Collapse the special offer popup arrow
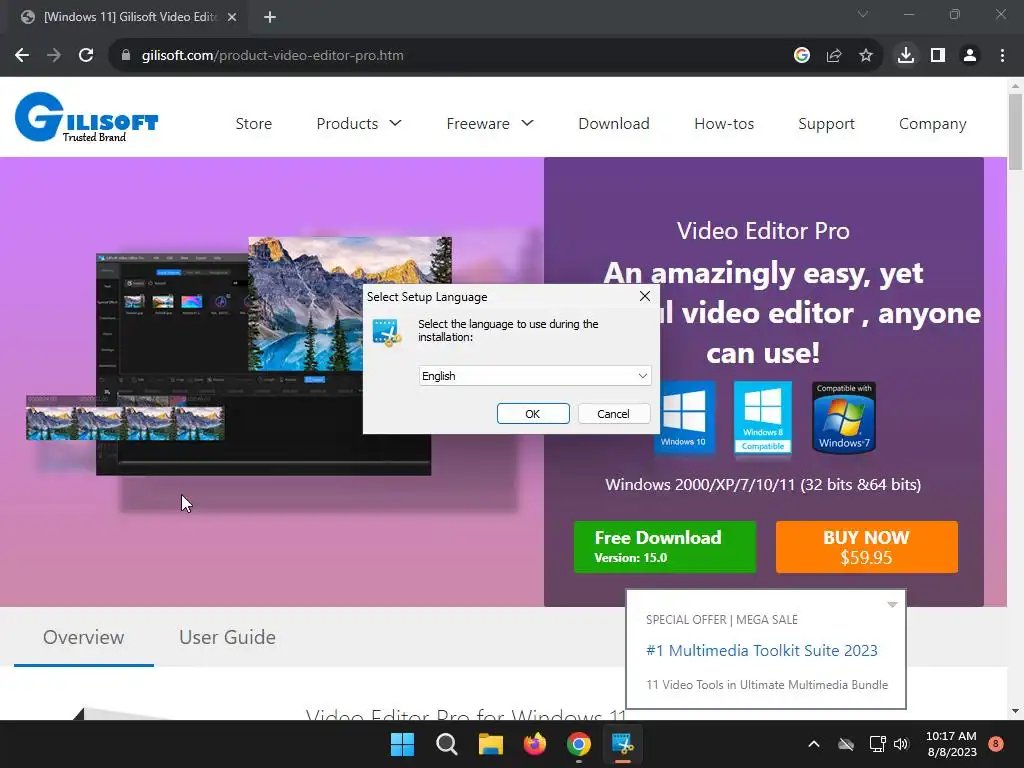Viewport: 1024px width, 768px height. [x=892, y=605]
